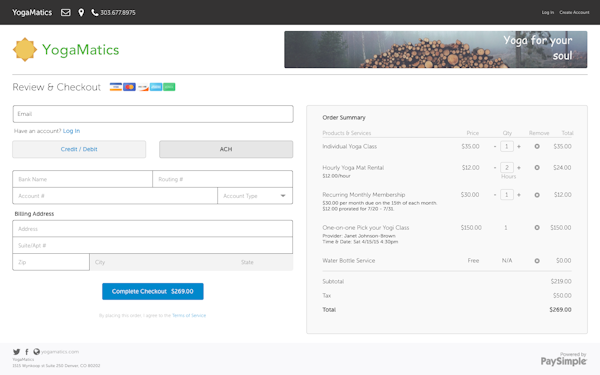Open yogamatics.com footer link
Image resolution: width=600 pixels, height=375 pixels.
click(x=60, y=352)
